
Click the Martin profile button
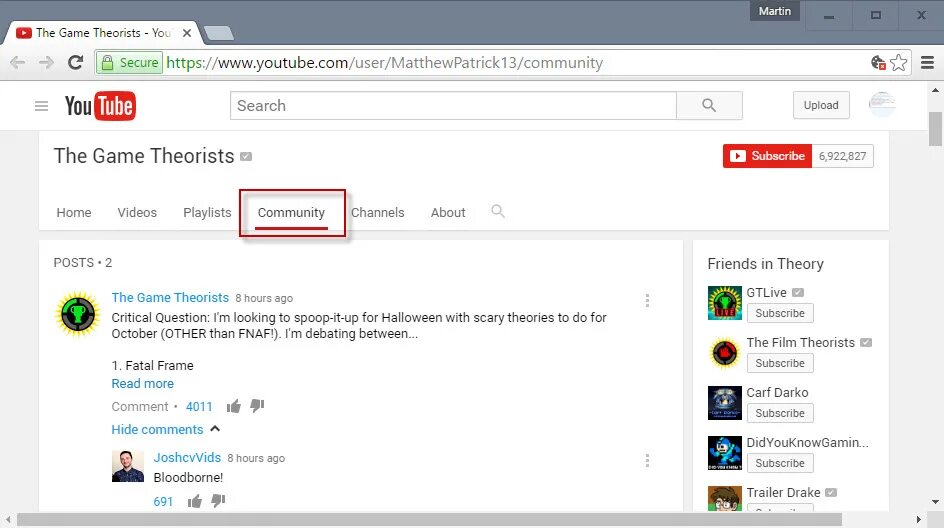click(x=774, y=11)
